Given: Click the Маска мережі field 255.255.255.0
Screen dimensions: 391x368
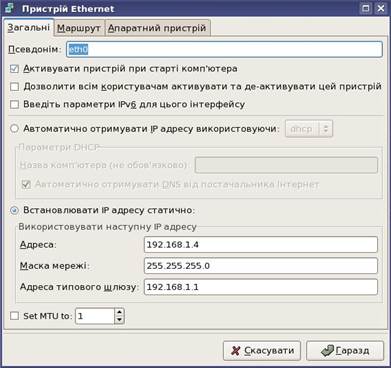Looking at the screenshot, I should [261, 266].
